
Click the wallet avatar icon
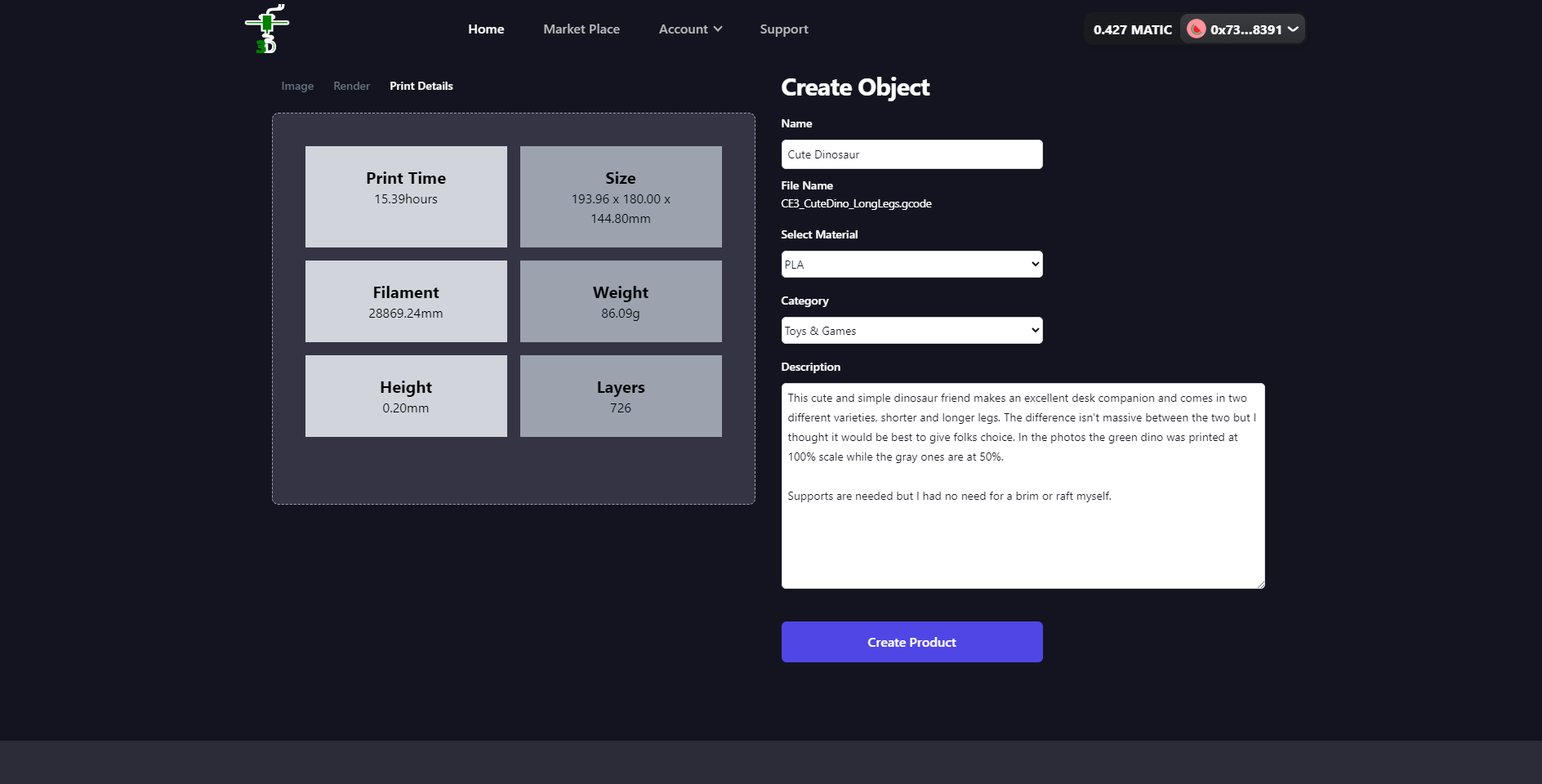1196,29
